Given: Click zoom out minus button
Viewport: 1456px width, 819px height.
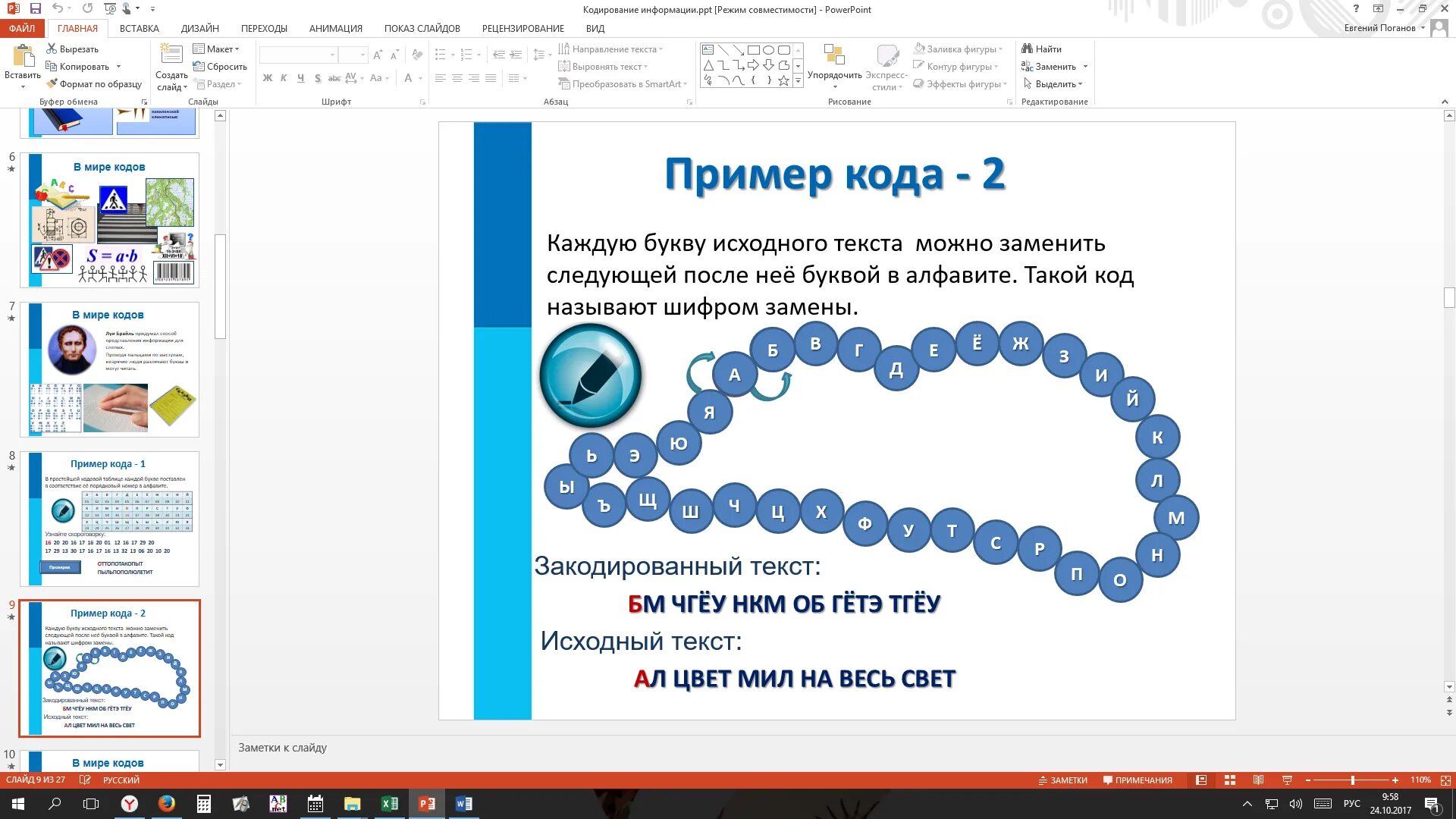Looking at the screenshot, I should (1308, 780).
